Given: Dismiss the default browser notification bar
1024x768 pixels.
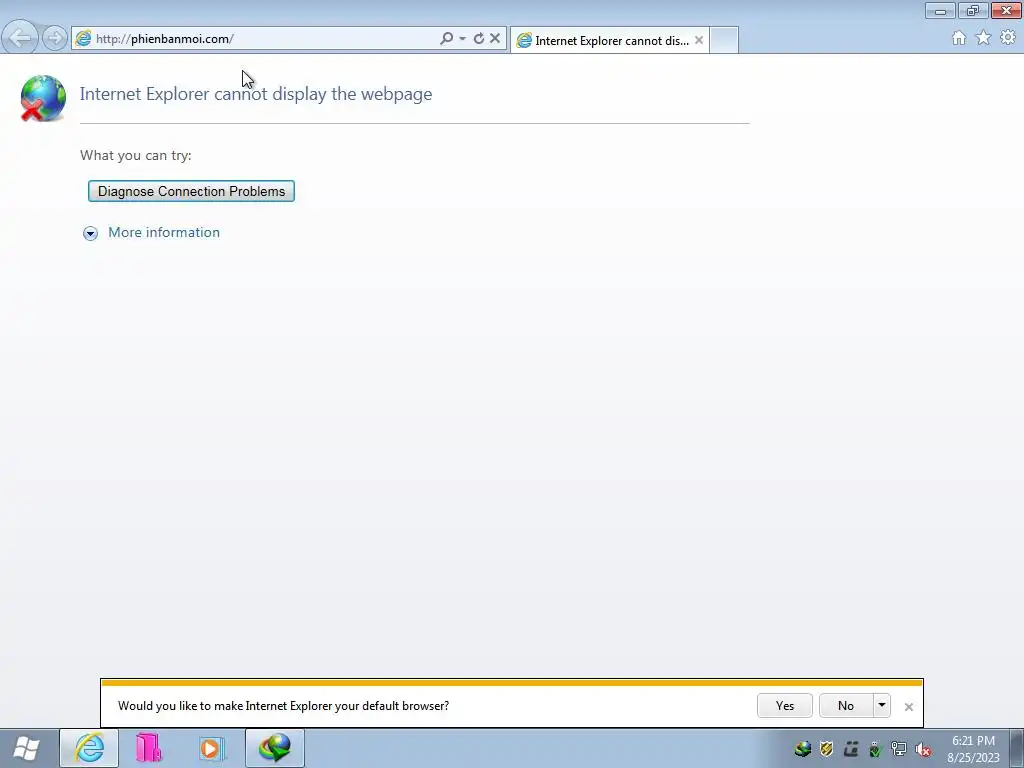Looking at the screenshot, I should coord(908,707).
